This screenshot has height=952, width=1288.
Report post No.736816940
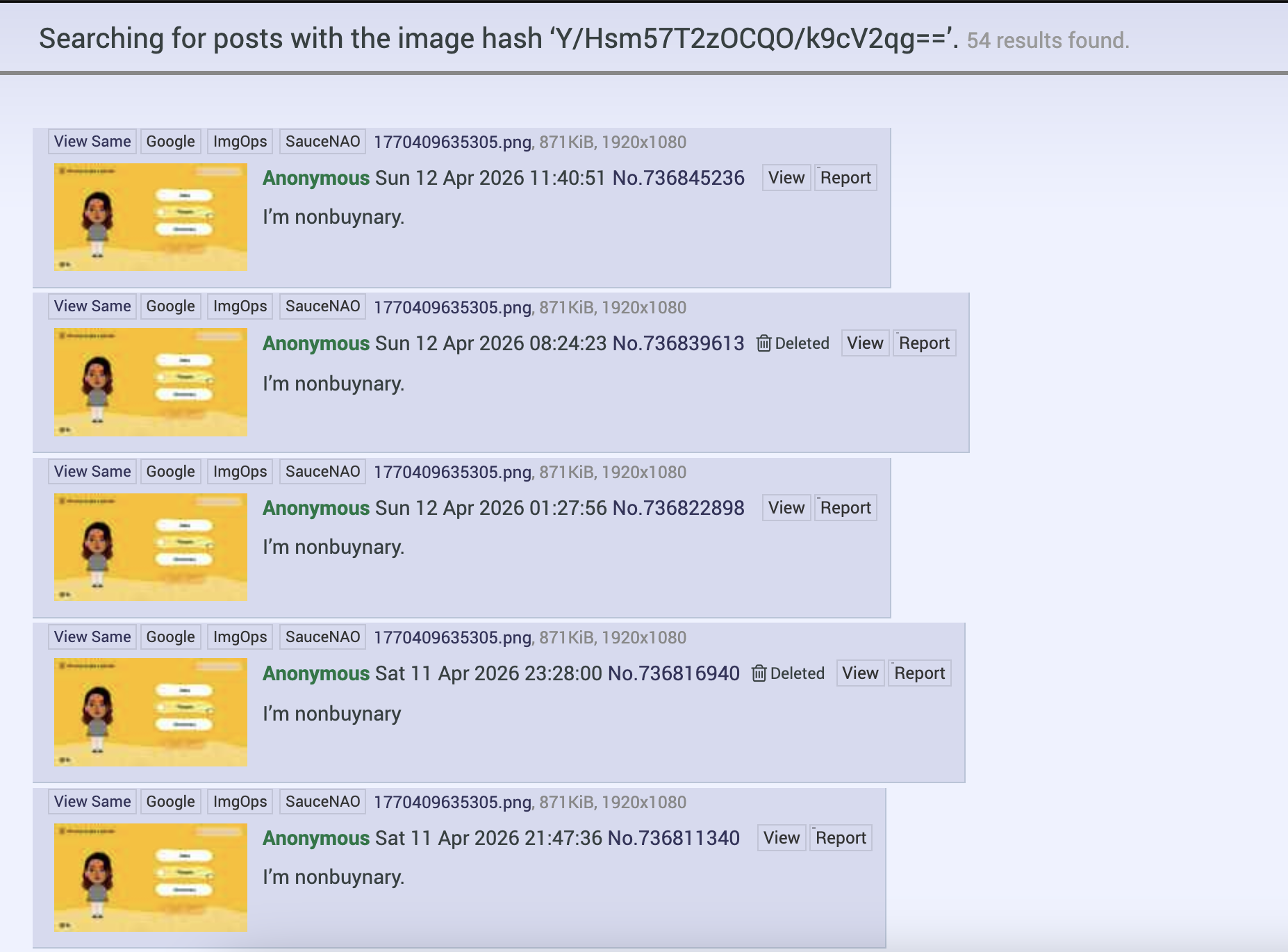point(919,673)
